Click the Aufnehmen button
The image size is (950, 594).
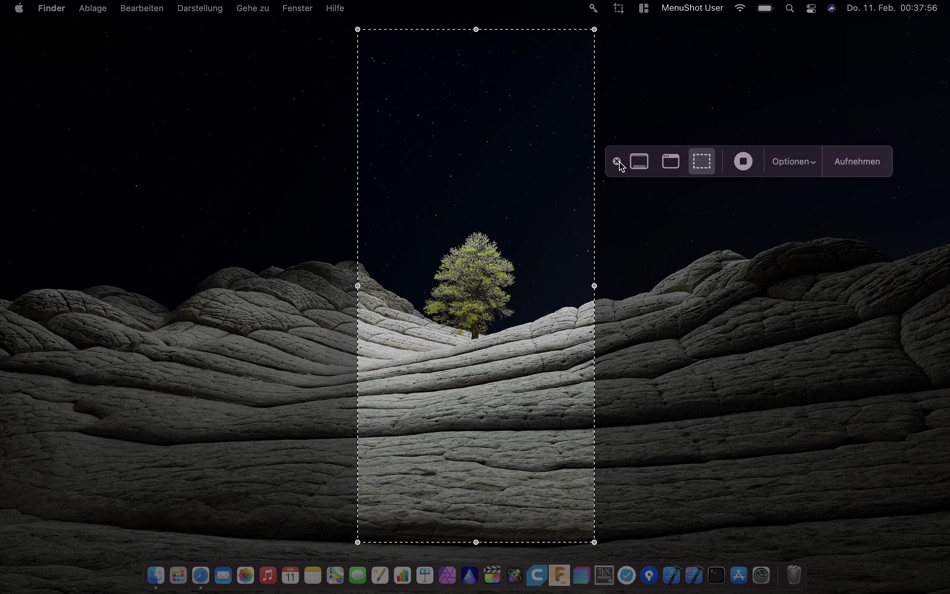pos(857,162)
